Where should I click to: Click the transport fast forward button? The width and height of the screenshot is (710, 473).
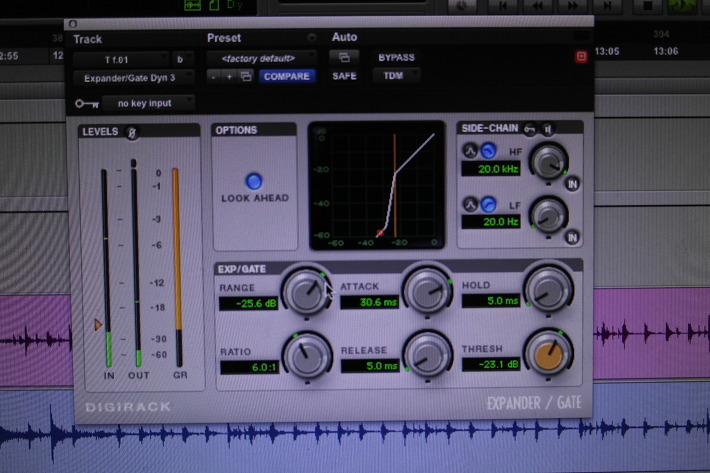coord(572,6)
